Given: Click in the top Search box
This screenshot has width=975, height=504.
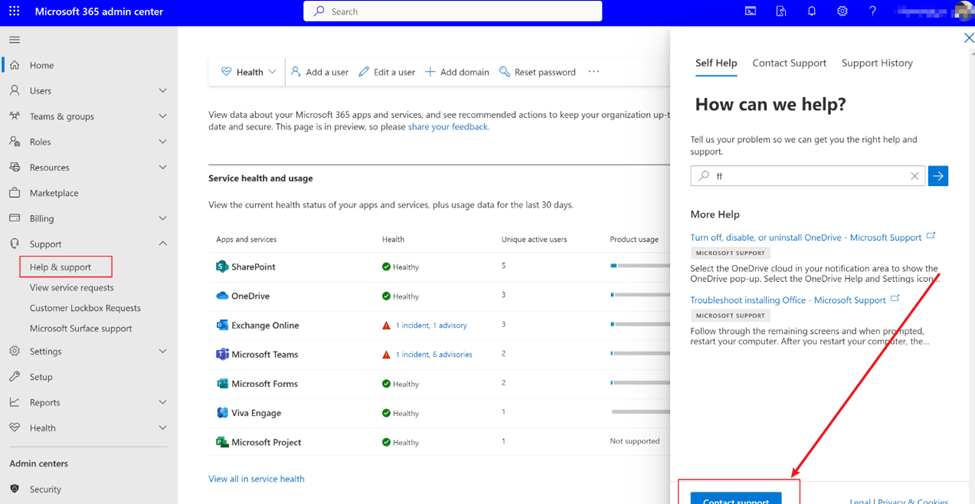Looking at the screenshot, I should point(453,11).
